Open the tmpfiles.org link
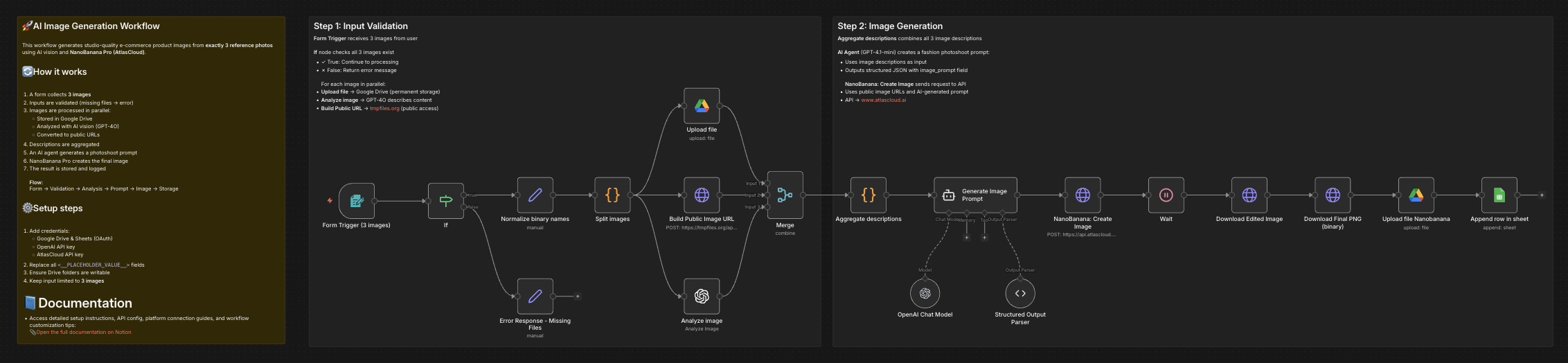Viewport: 1568px width, 363px height. pos(384,109)
